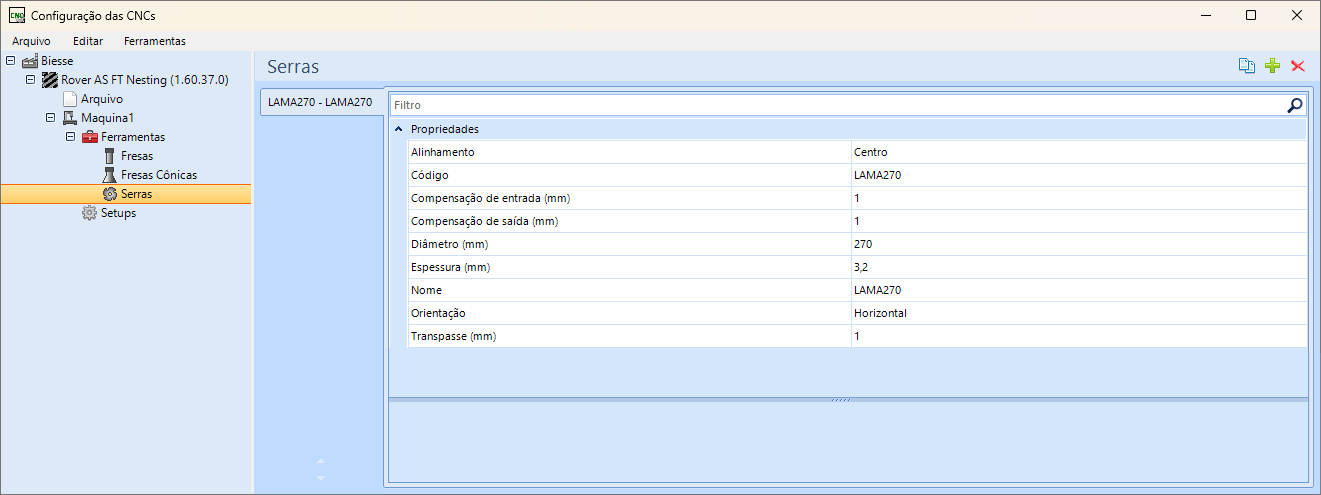Open the Ferramentas menu
Screen dimensions: 1321x495
pos(155,41)
